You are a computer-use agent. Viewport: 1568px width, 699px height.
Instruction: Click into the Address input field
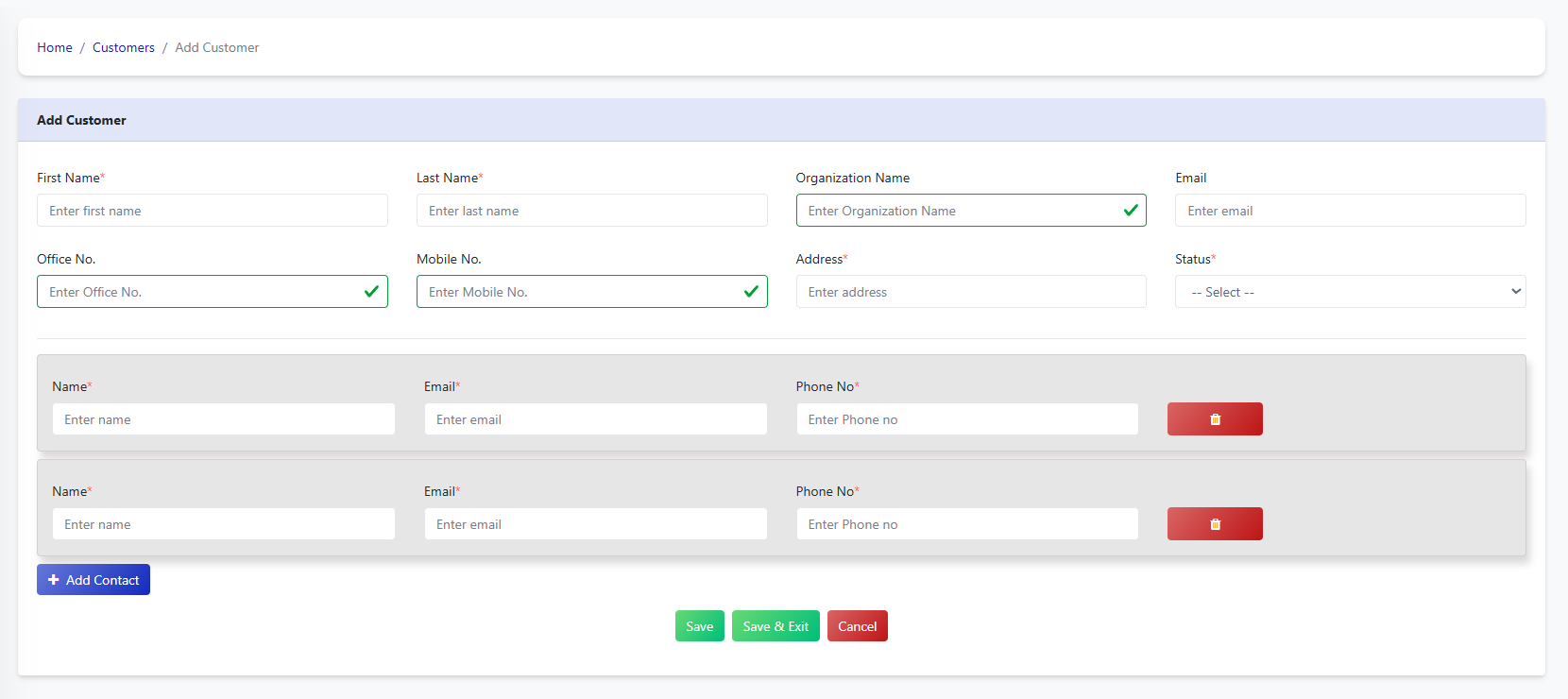971,292
